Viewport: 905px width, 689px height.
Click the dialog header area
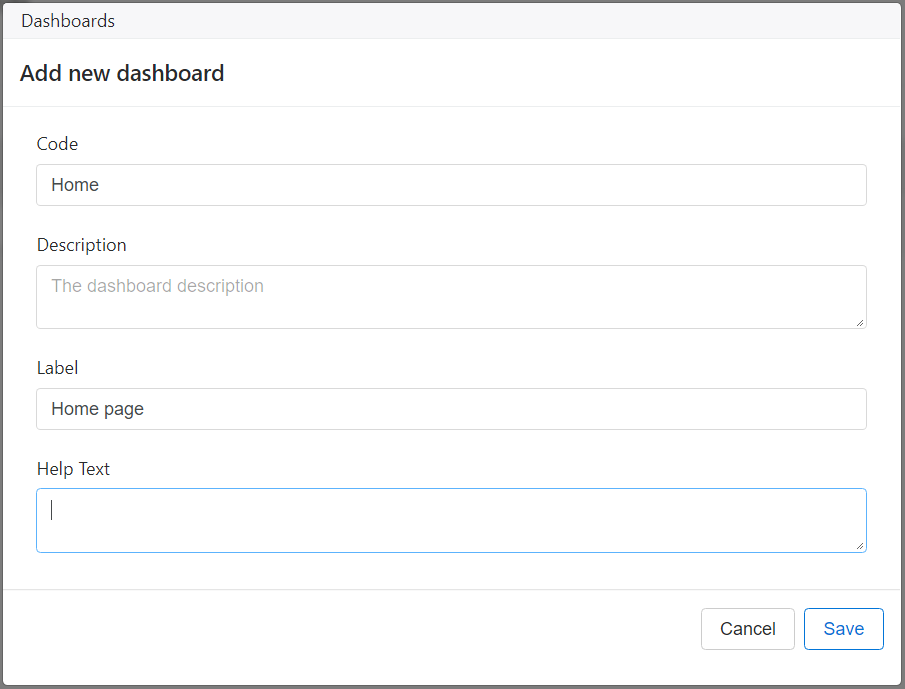(450, 73)
